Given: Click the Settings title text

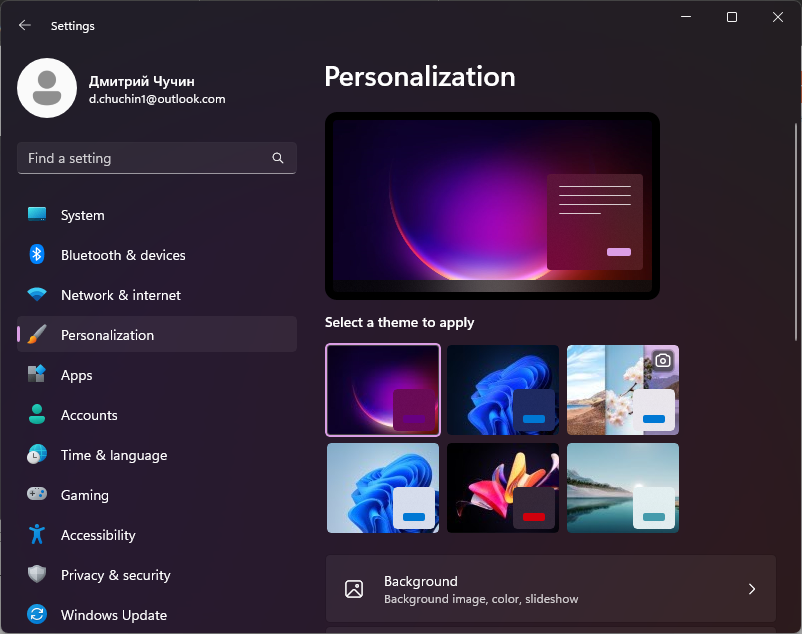Looking at the screenshot, I should coord(73,26).
